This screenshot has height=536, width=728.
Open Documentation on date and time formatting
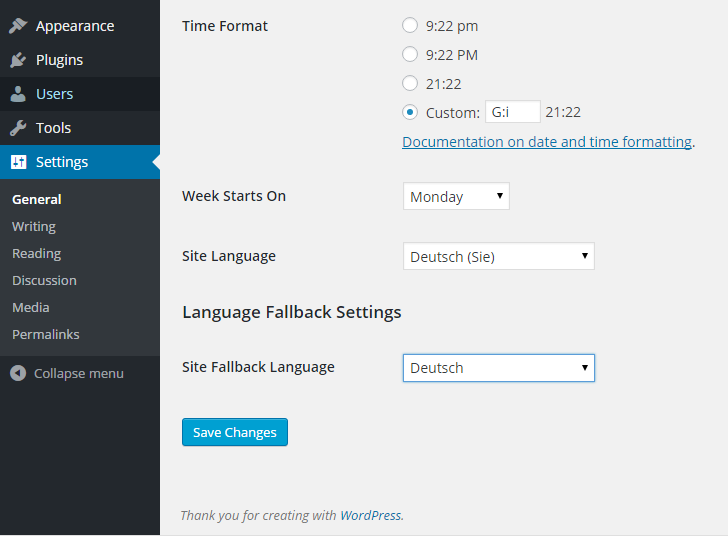click(x=547, y=142)
